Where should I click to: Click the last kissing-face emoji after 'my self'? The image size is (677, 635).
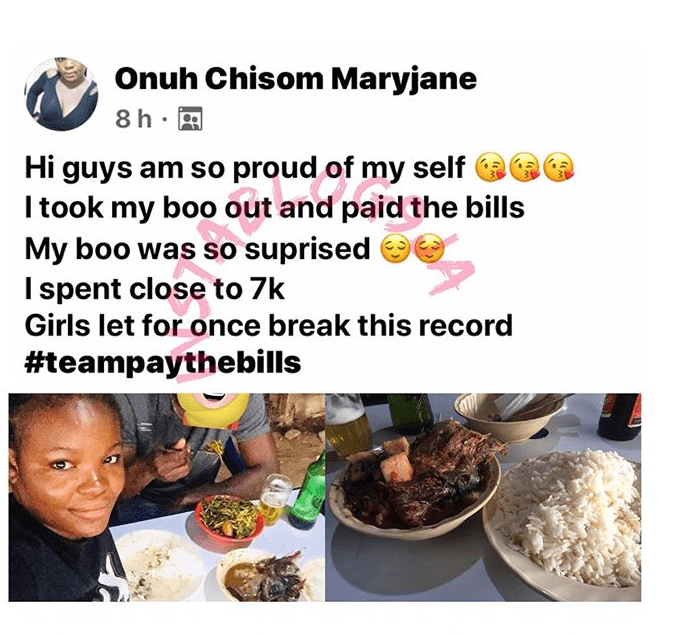pyautogui.click(x=559, y=167)
